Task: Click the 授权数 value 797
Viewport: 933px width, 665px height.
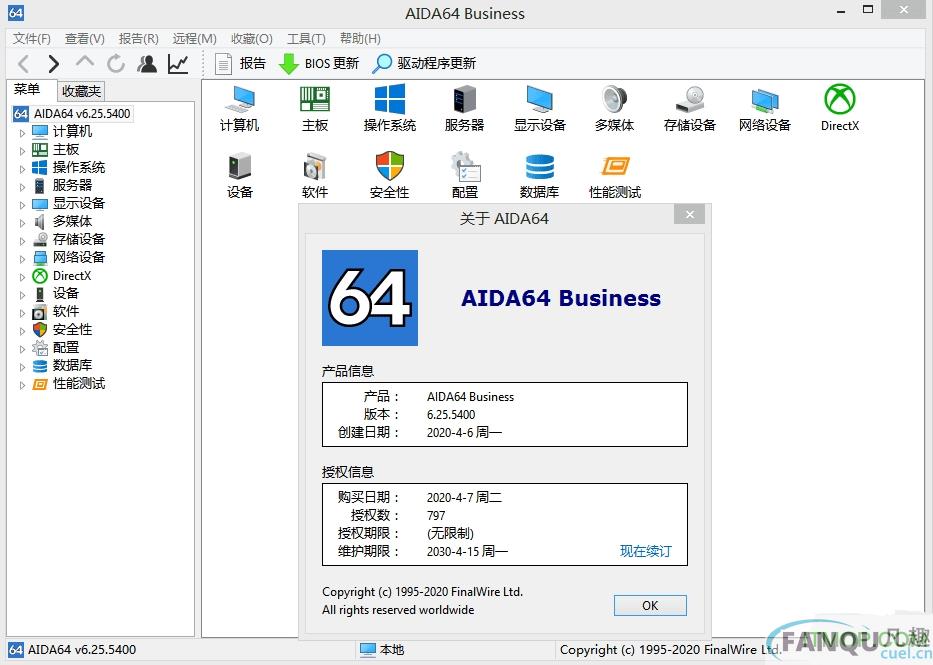Action: tap(436, 516)
